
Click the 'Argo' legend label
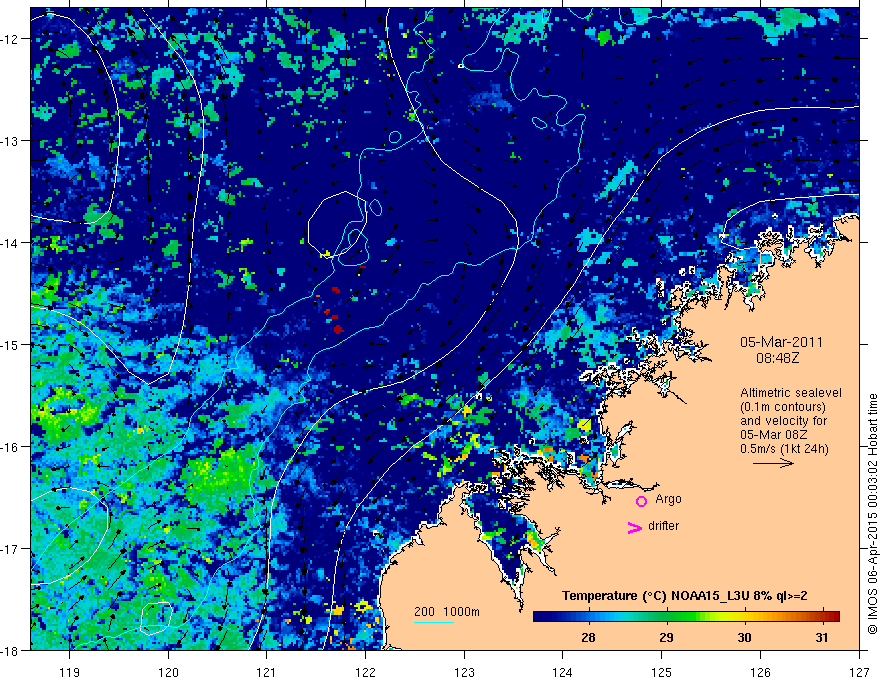[x=668, y=499]
